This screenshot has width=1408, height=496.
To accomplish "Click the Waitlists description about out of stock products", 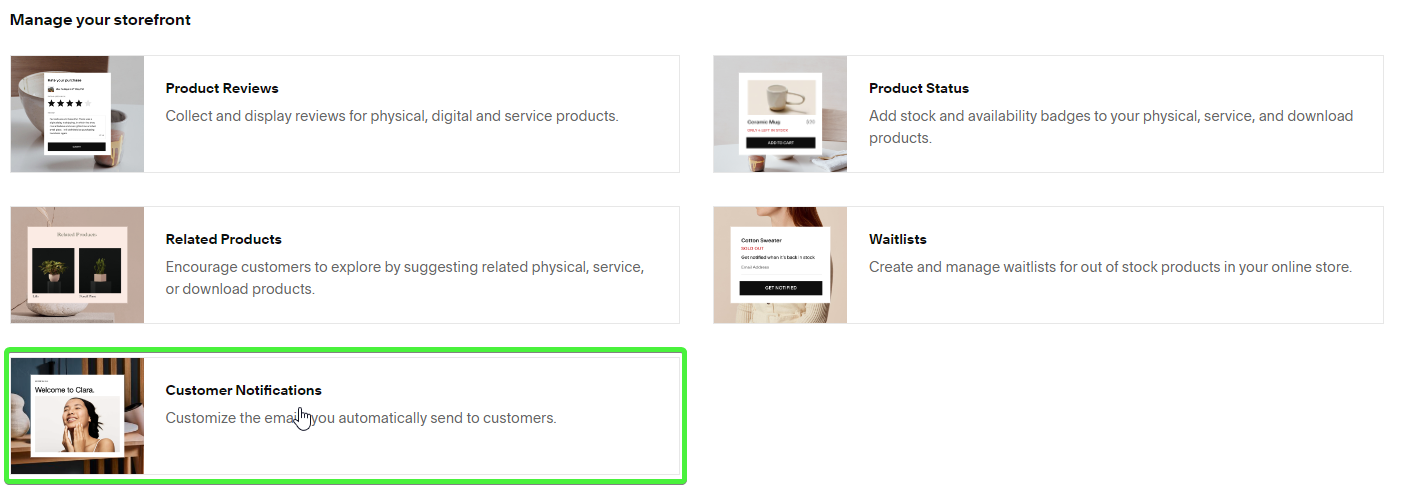I will [x=1110, y=267].
